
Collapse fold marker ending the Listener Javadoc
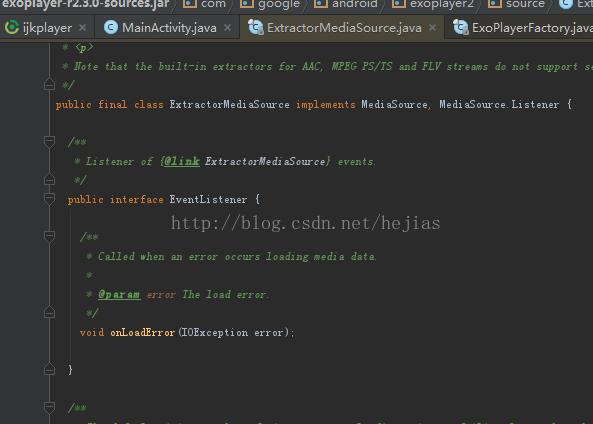pyautogui.click(x=49, y=179)
